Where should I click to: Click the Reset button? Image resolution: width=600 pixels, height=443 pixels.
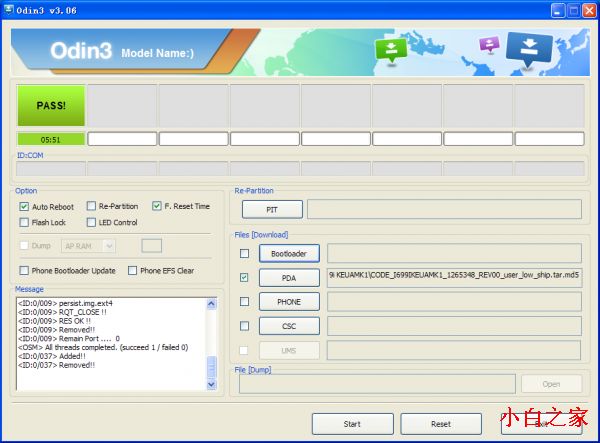tap(441, 424)
